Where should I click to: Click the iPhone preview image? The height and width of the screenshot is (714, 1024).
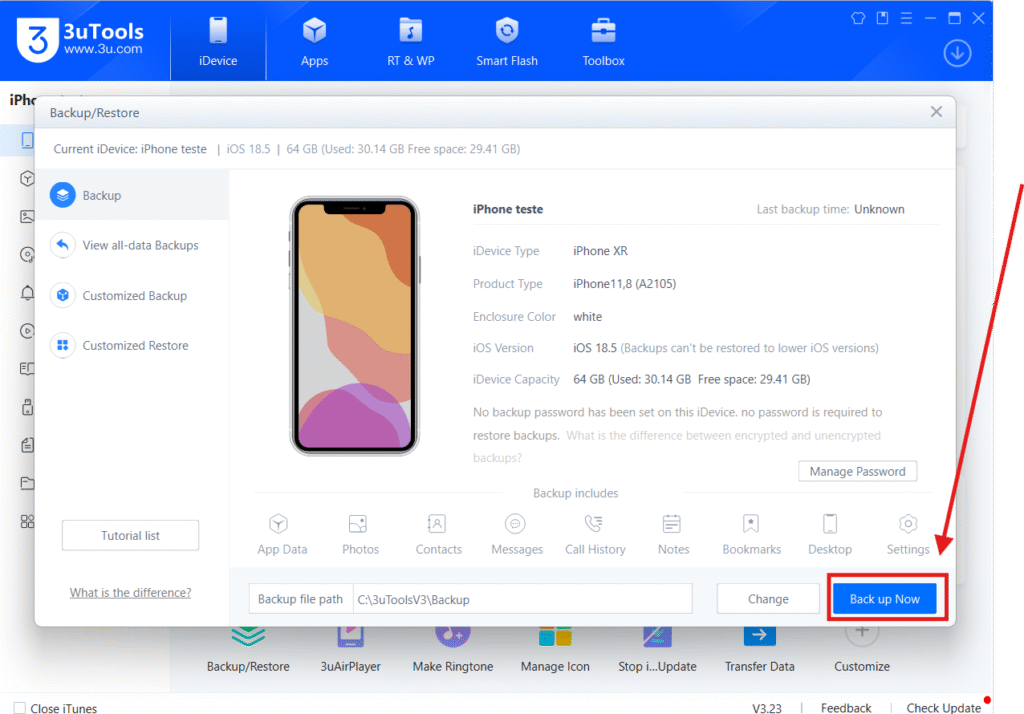tap(354, 326)
